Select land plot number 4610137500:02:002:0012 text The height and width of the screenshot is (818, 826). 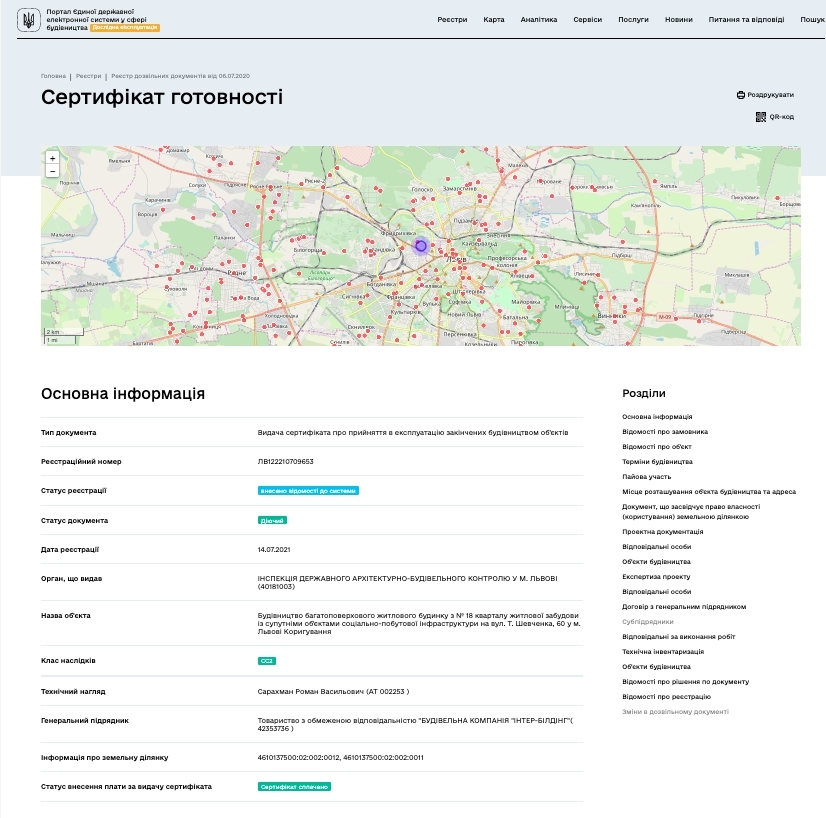pos(298,757)
